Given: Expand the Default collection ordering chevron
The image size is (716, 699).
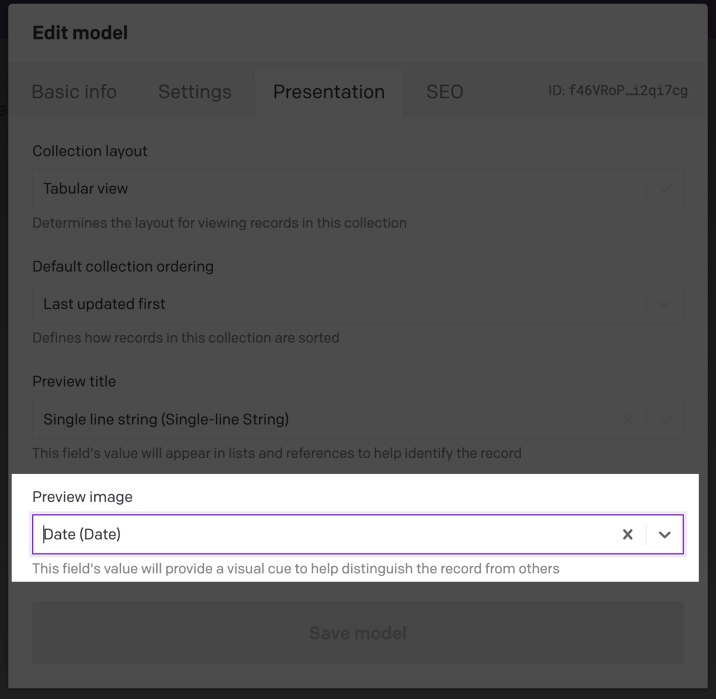Looking at the screenshot, I should coord(664,304).
